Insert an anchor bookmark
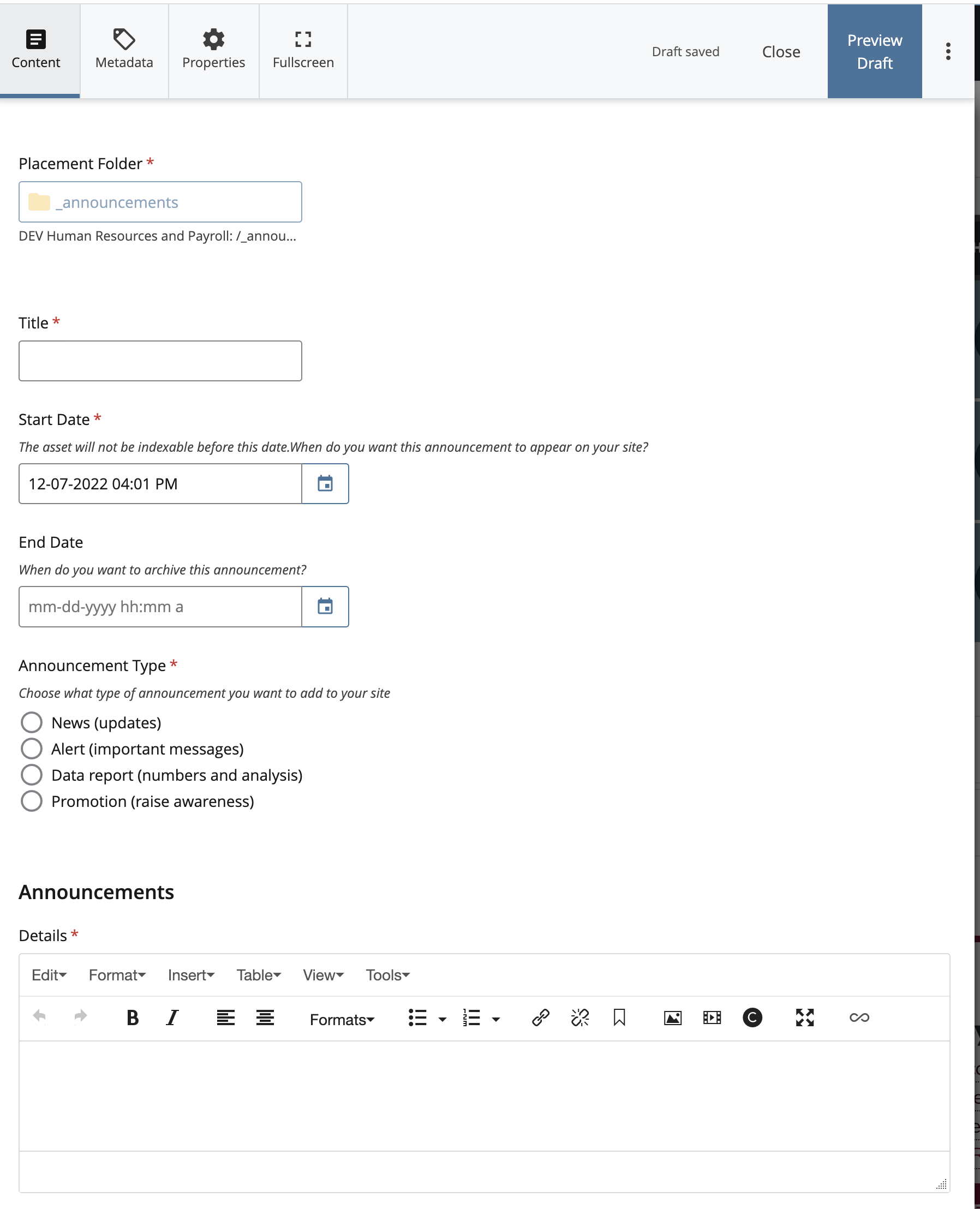This screenshot has height=1209, width=980. tap(619, 1018)
